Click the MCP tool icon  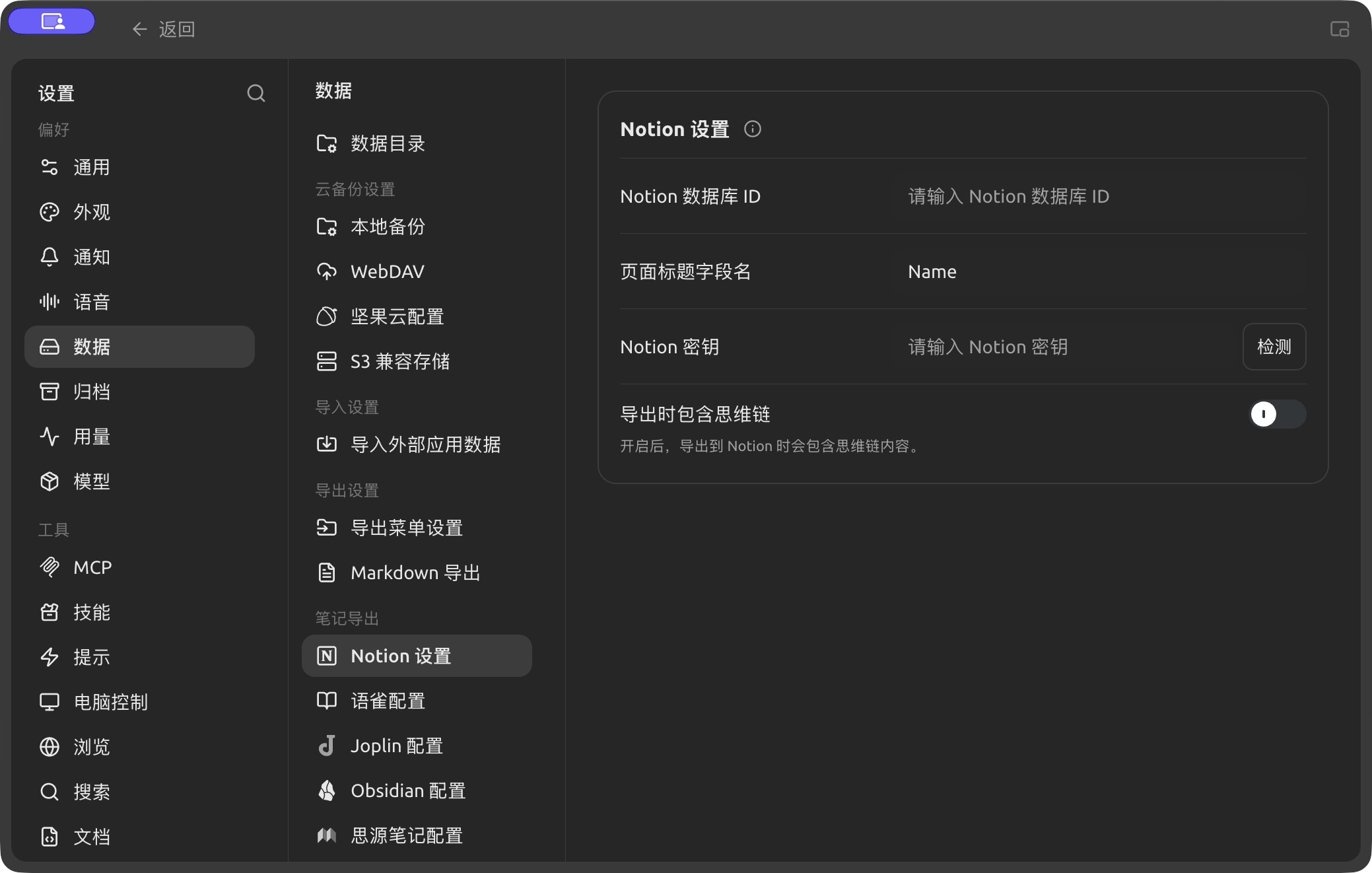click(50, 567)
